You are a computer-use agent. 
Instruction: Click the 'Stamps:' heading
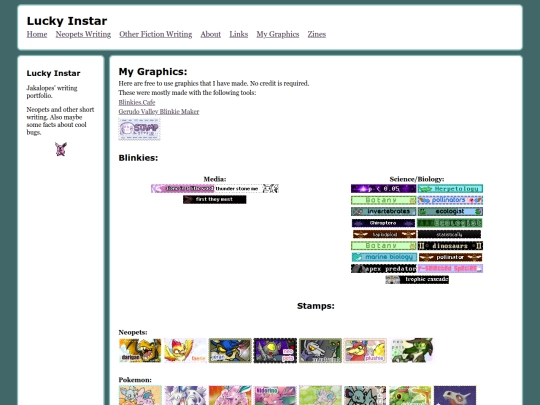[x=316, y=306]
